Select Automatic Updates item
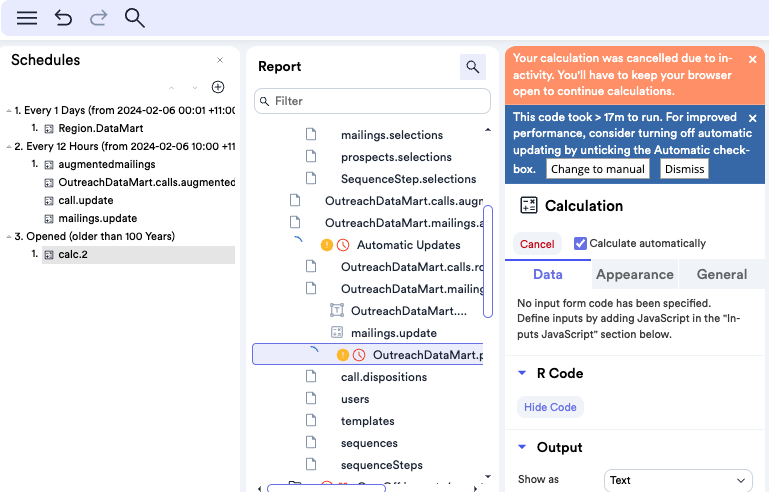Image resolution: width=769 pixels, height=492 pixels. click(x=409, y=245)
